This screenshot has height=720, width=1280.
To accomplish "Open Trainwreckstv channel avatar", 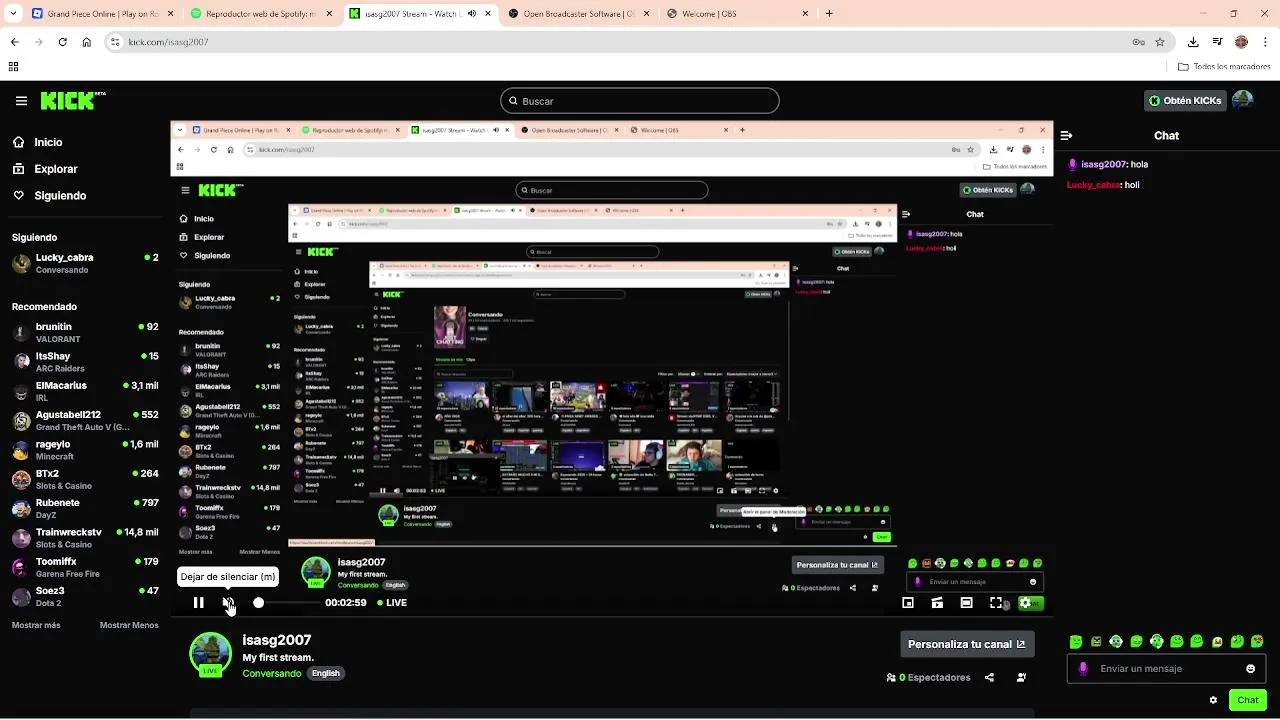I will pos(21,538).
